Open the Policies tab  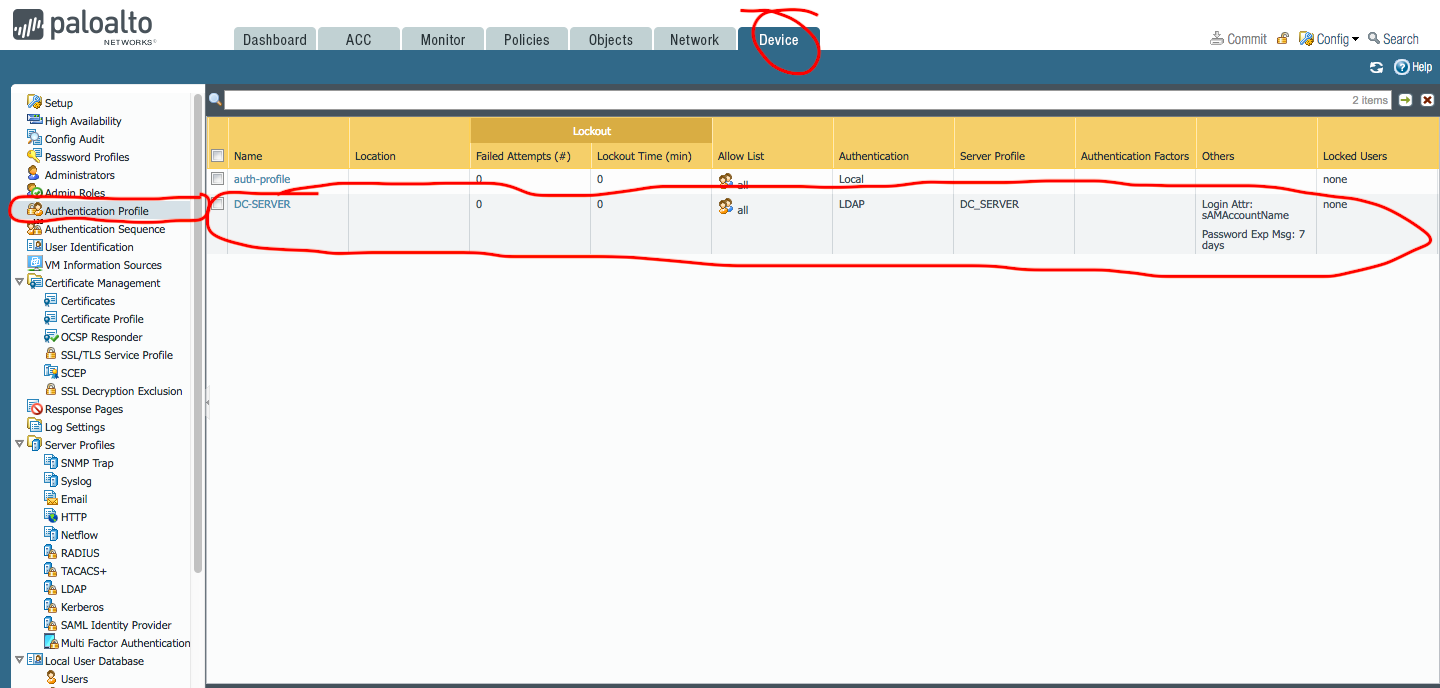(527, 39)
